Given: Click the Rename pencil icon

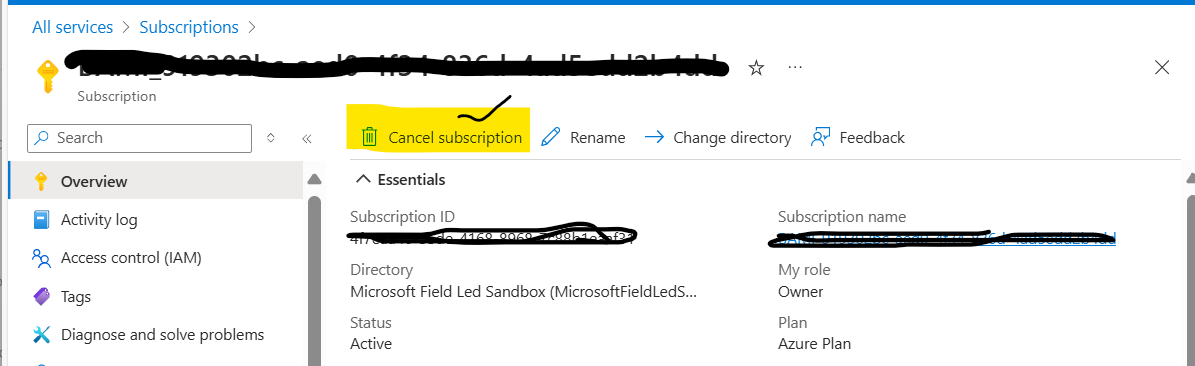Looking at the screenshot, I should pos(550,137).
